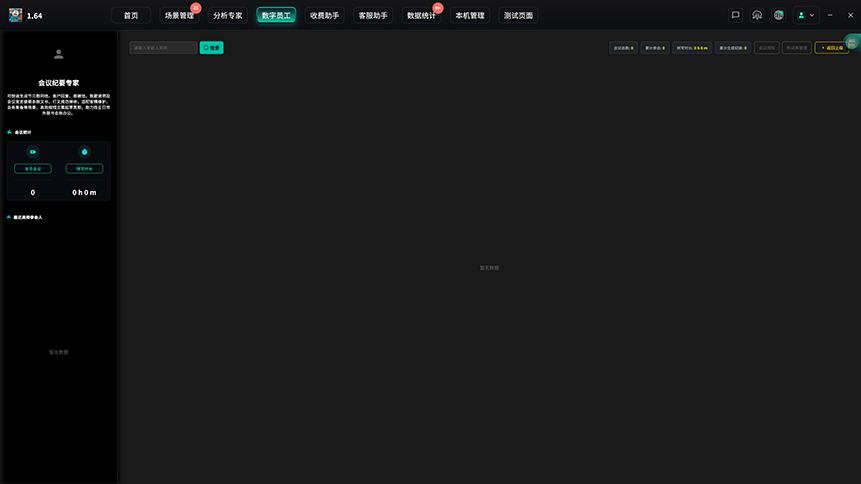The width and height of the screenshot is (861, 484).
Task: Click the video camera icon in stats card
Action: click(x=33, y=152)
